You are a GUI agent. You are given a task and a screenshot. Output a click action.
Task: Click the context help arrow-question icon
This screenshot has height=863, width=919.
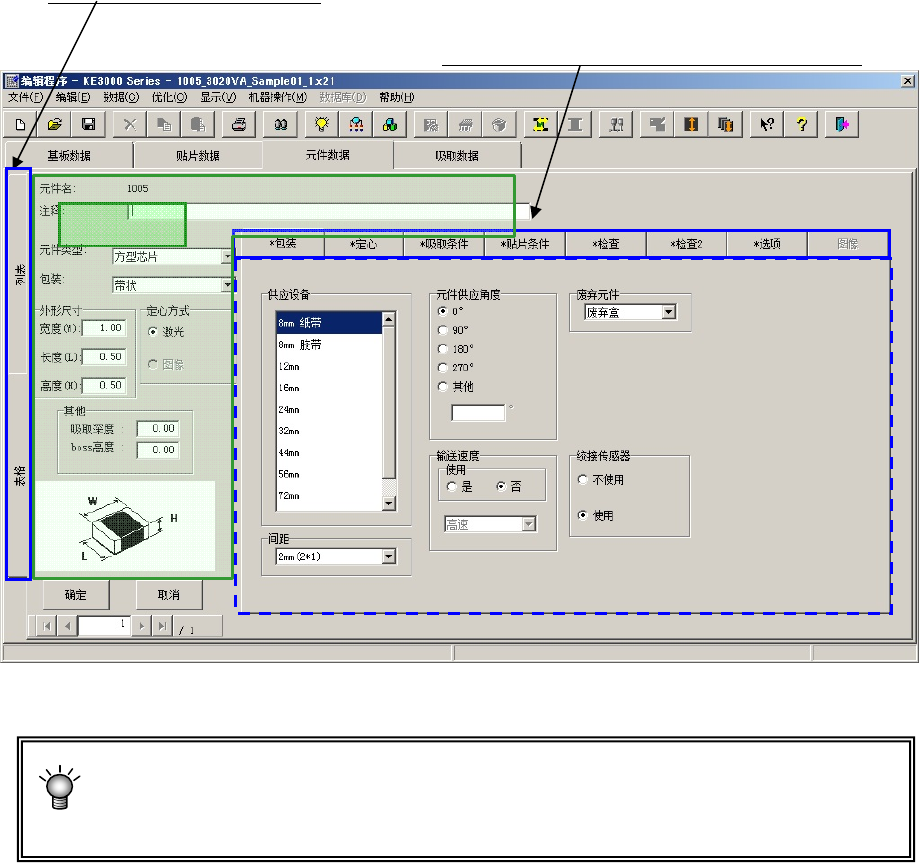coord(767,124)
